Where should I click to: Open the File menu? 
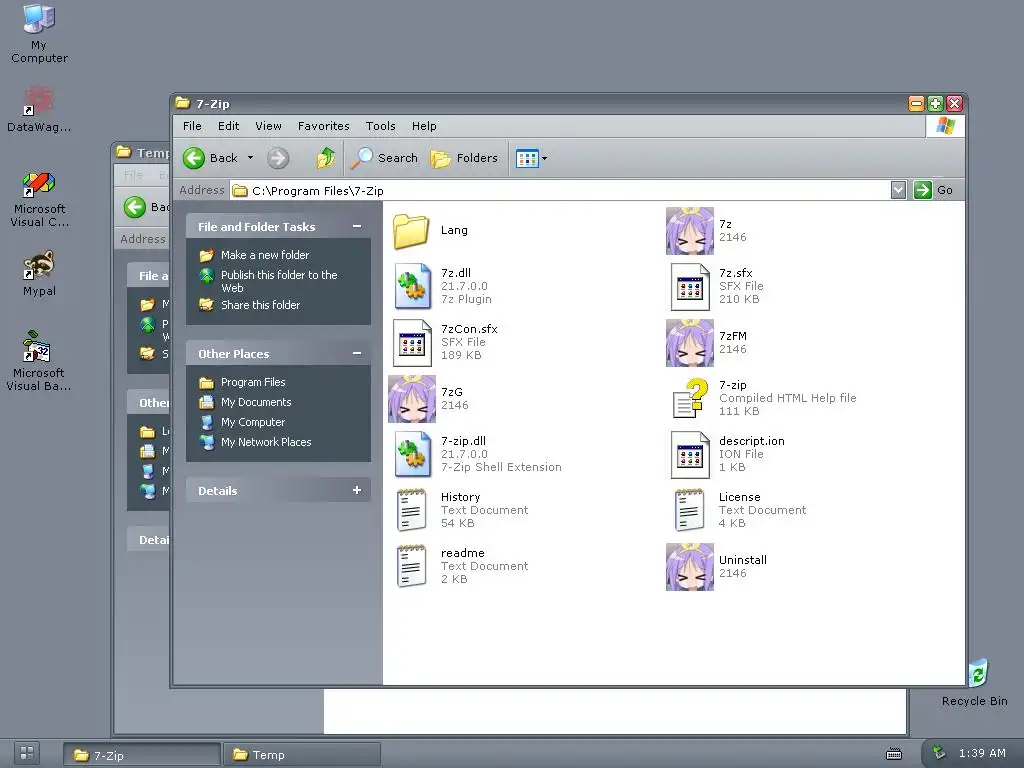[192, 126]
